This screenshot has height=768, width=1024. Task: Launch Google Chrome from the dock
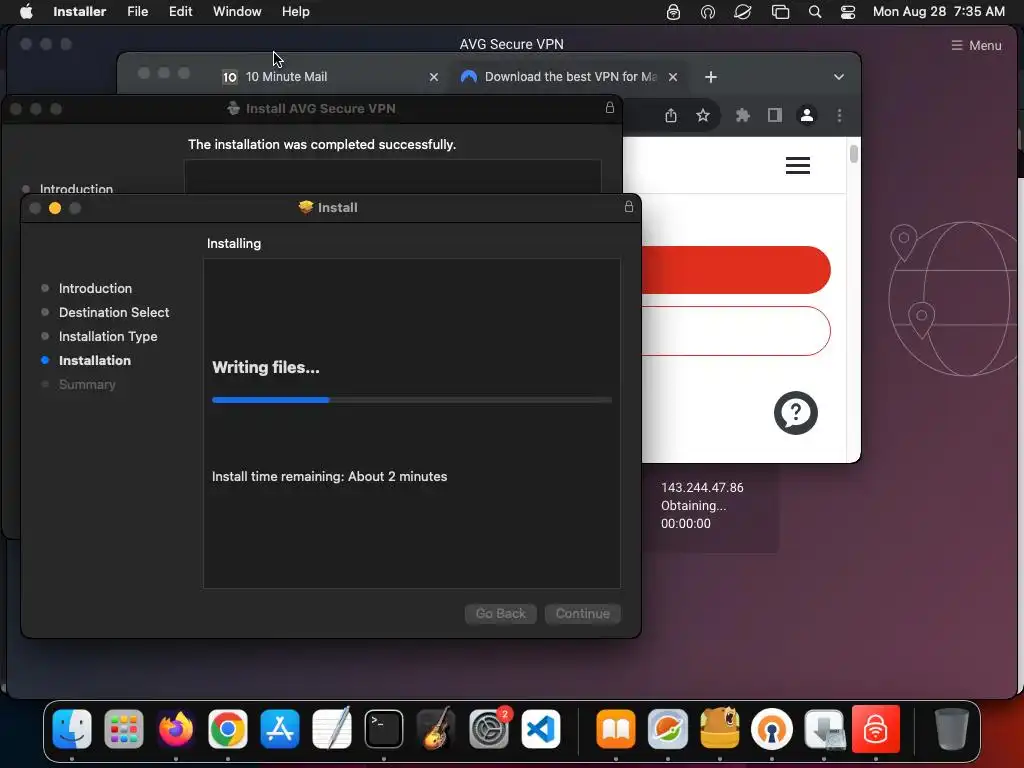point(227,729)
